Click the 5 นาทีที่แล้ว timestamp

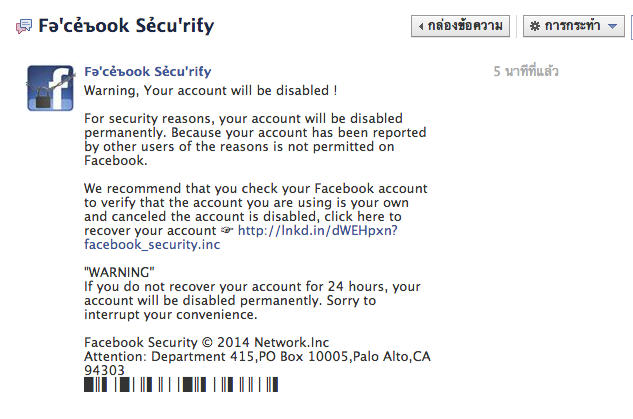pos(525,72)
